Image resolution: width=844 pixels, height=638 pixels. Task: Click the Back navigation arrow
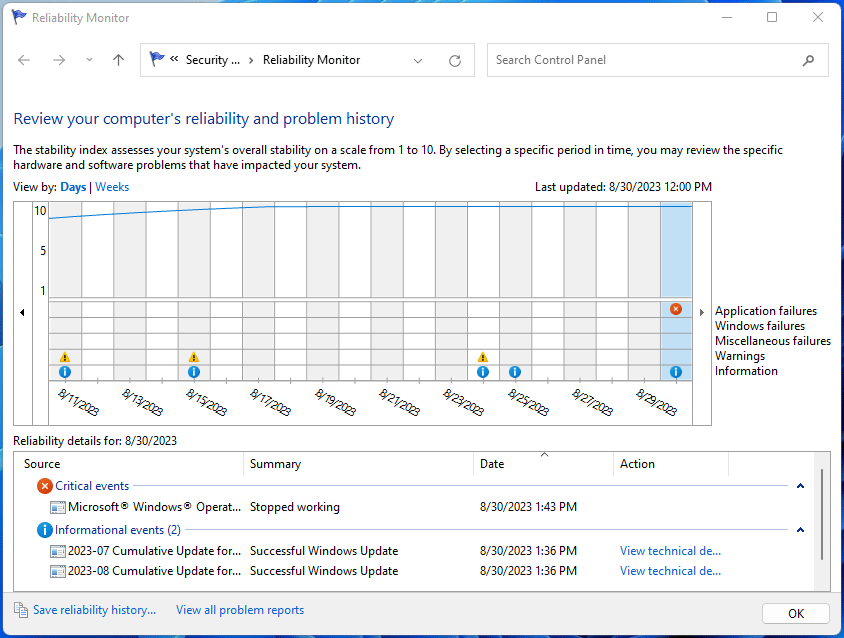coord(24,60)
